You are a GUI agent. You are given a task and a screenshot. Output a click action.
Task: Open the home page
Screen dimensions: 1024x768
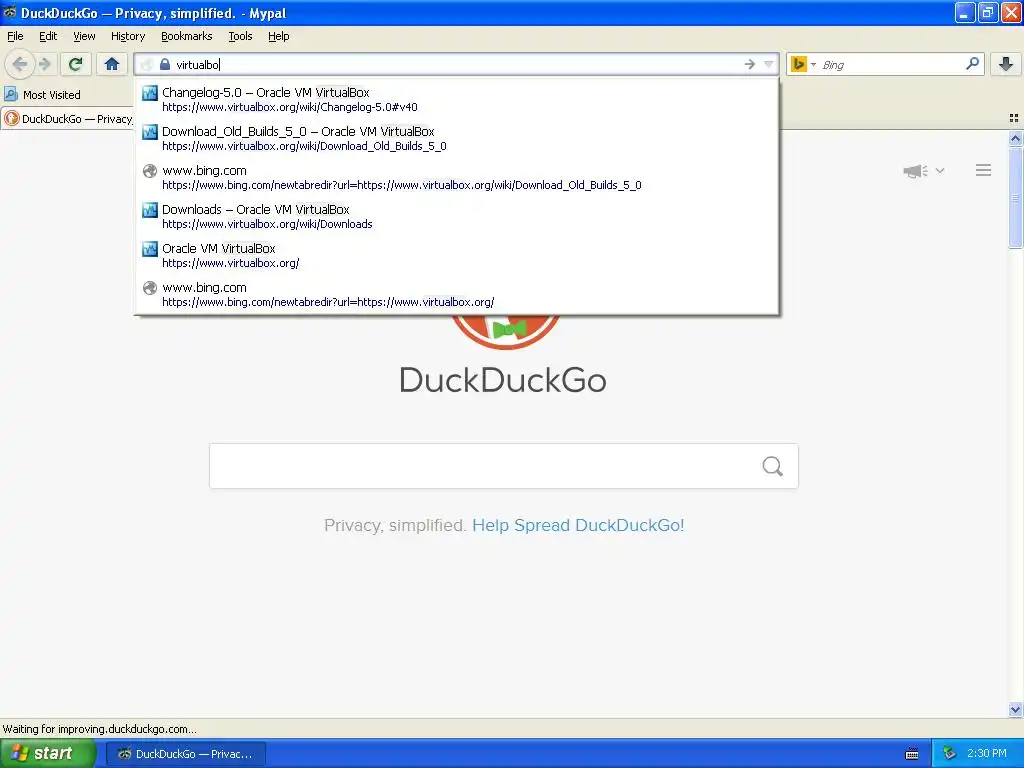pos(112,64)
